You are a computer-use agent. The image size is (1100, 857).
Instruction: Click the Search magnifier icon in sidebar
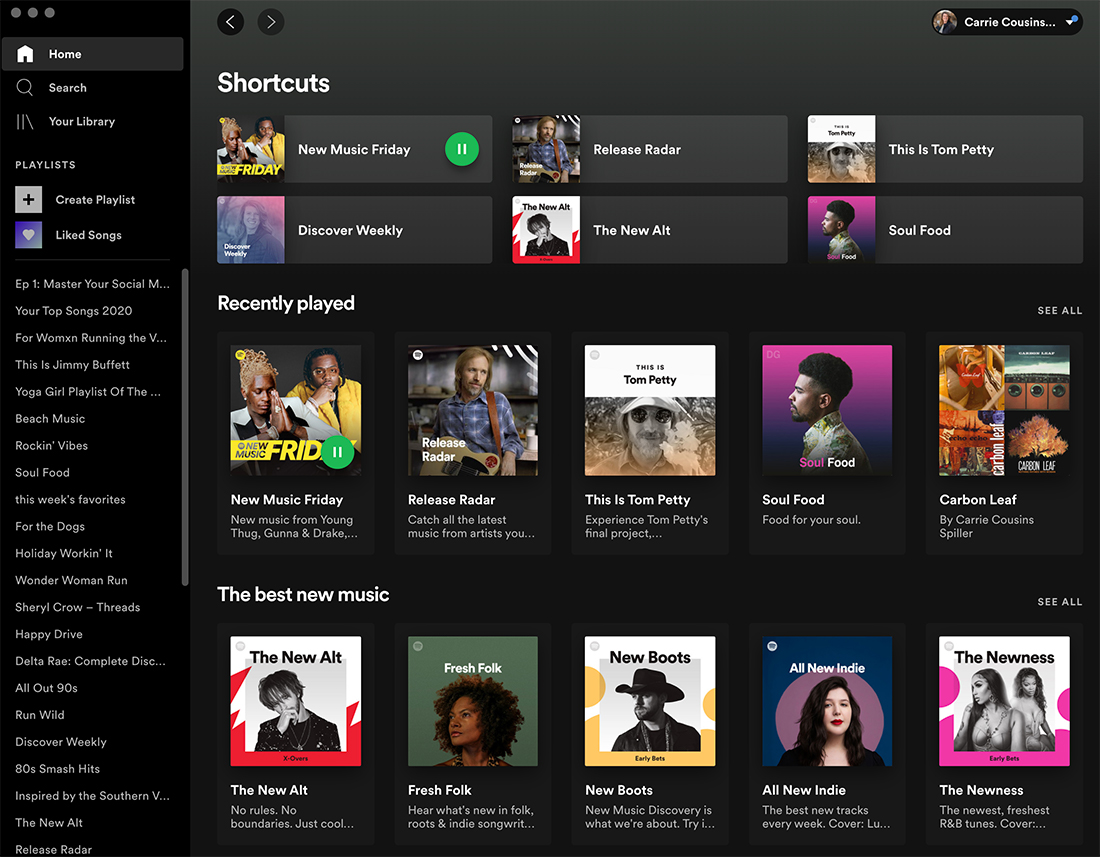[25, 88]
